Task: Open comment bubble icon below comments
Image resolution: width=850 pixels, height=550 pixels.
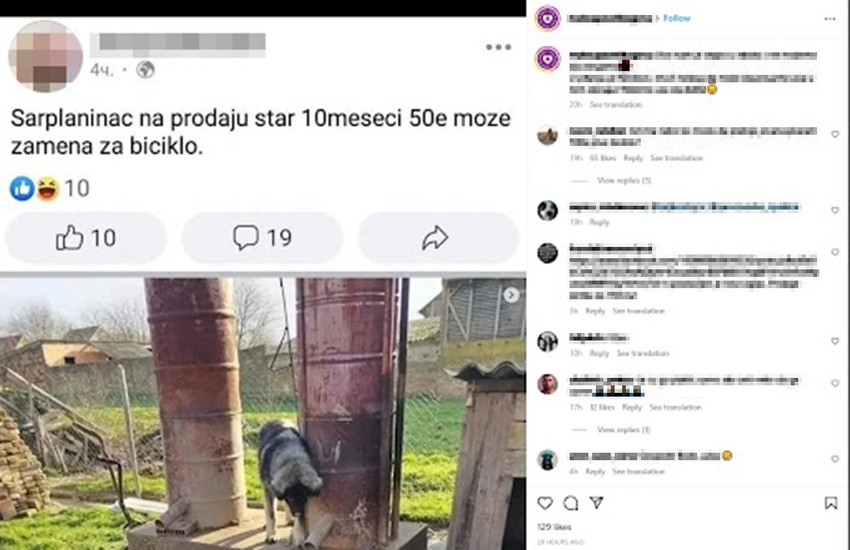Action: pyautogui.click(x=570, y=503)
